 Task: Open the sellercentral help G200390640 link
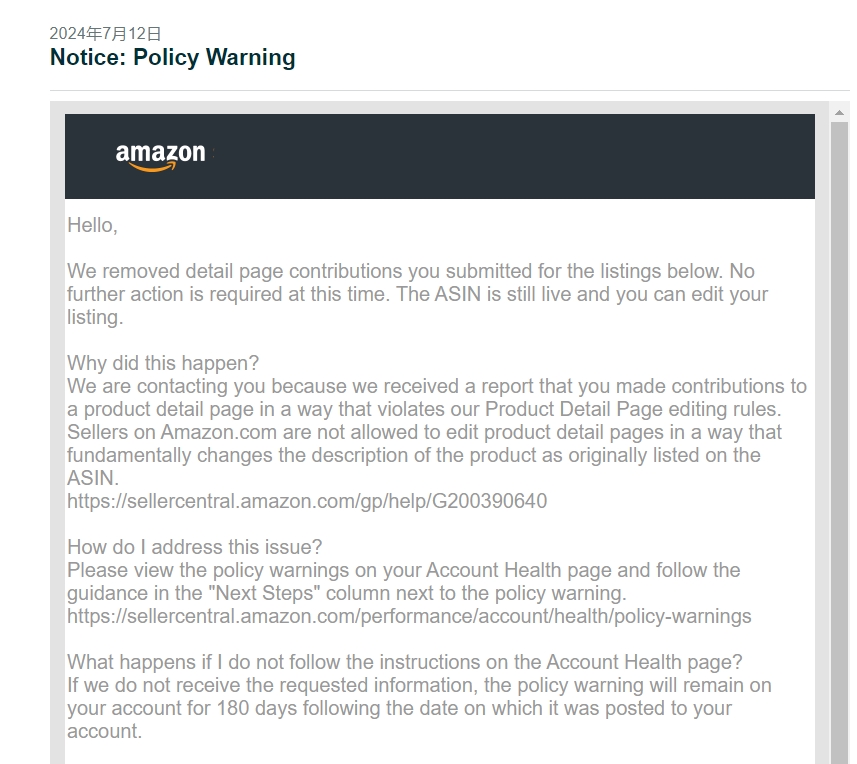tap(307, 501)
